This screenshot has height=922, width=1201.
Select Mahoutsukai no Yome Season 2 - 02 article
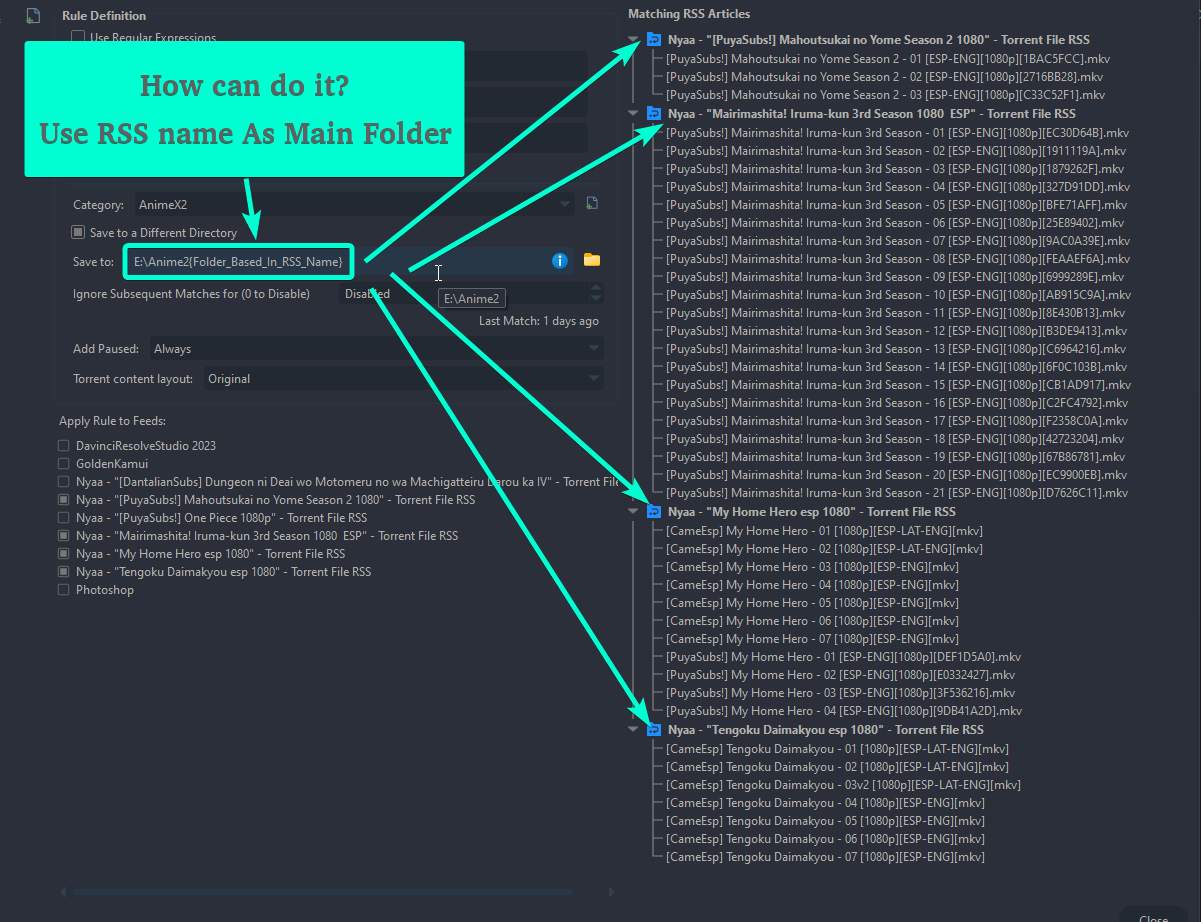(x=885, y=77)
